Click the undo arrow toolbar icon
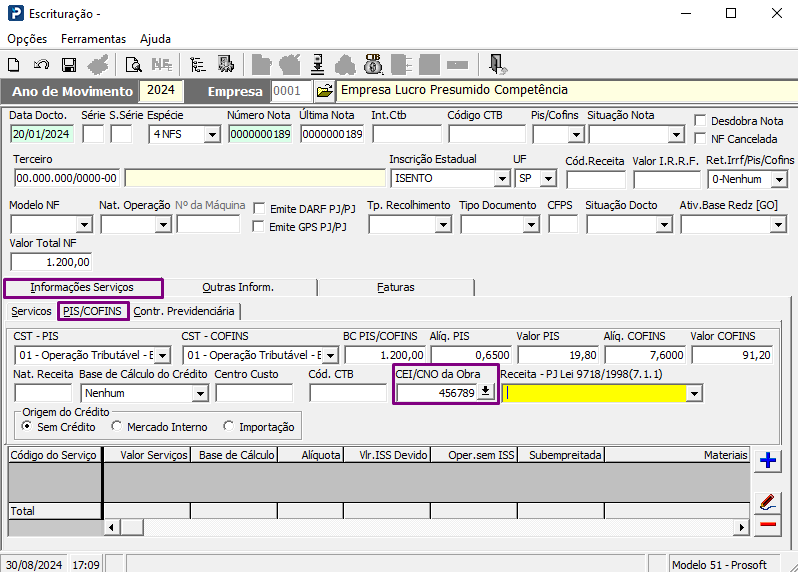The height and width of the screenshot is (572, 798). (41, 65)
